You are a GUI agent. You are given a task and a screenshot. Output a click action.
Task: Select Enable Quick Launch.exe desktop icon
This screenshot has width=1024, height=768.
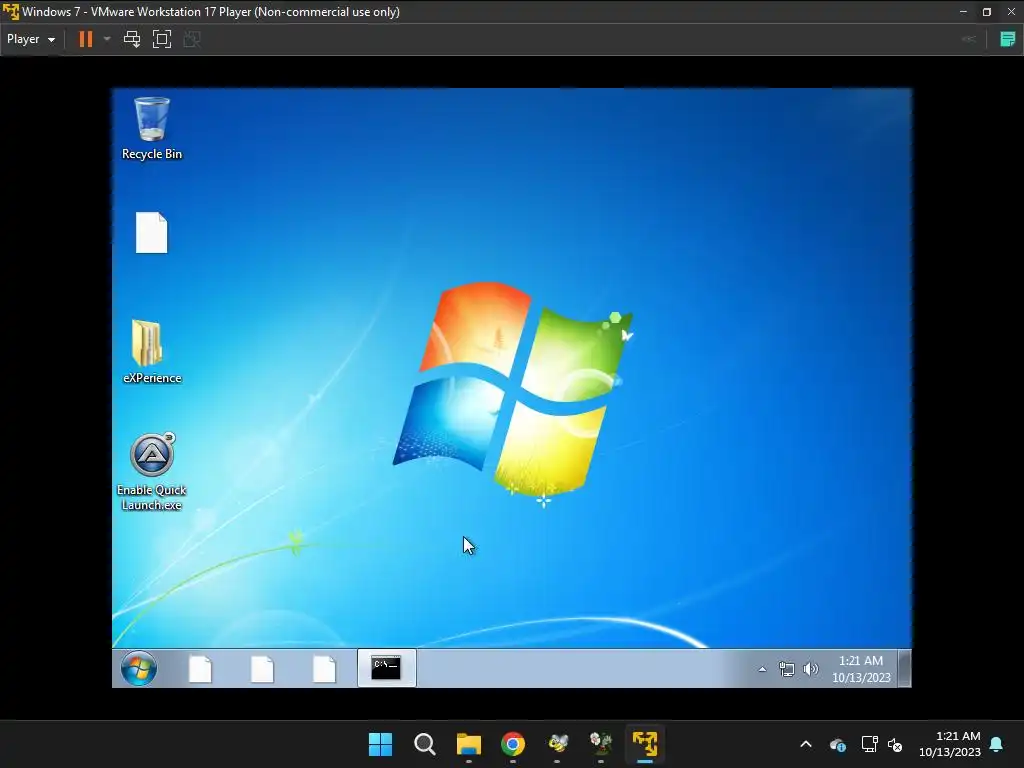(152, 472)
